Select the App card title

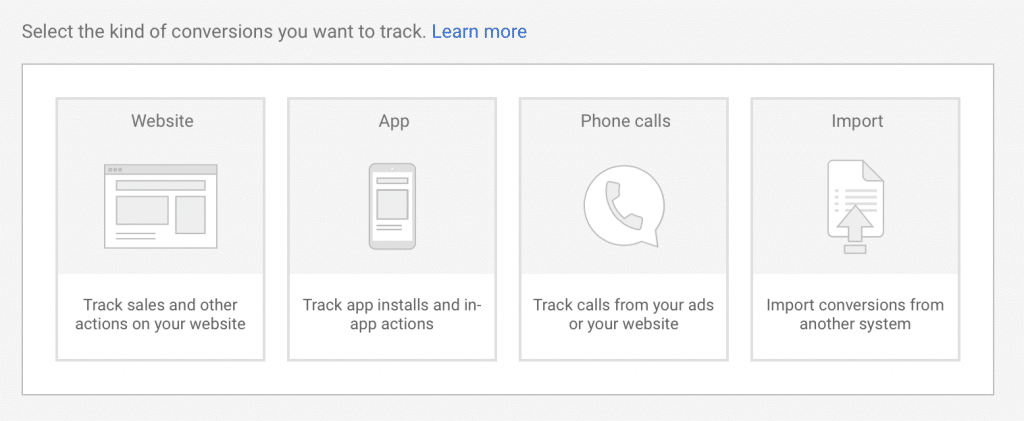point(394,121)
